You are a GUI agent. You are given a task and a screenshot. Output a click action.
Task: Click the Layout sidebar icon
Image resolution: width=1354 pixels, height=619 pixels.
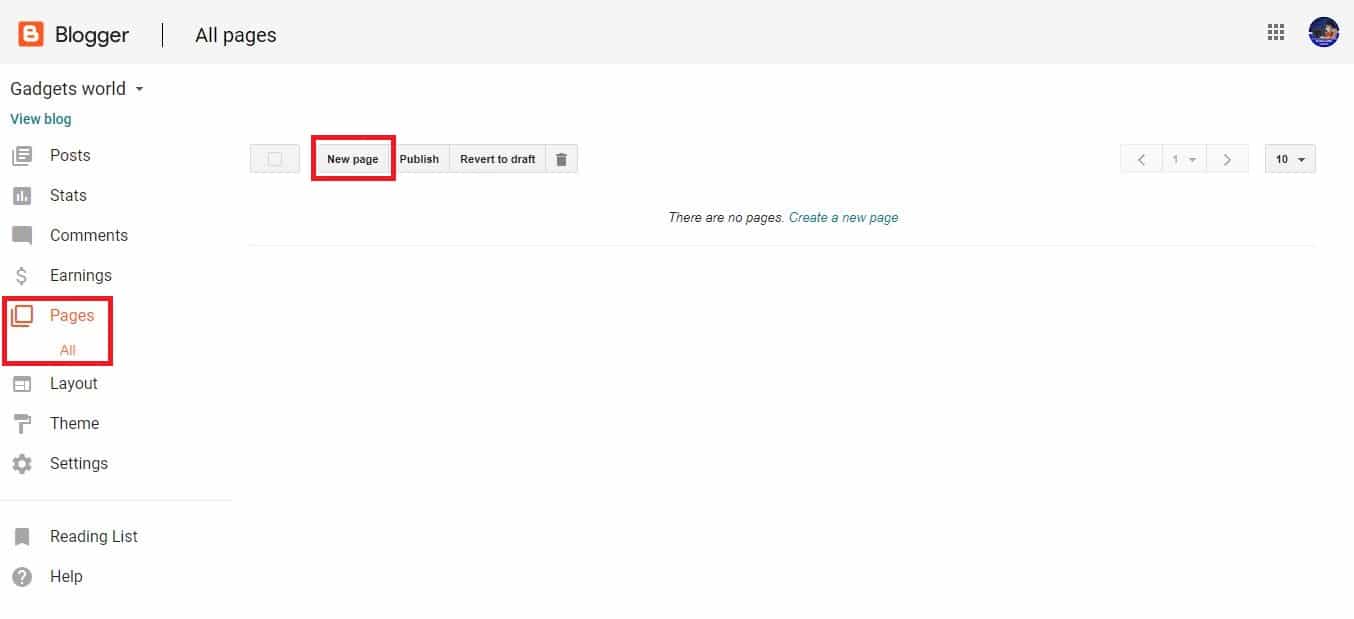[21, 384]
